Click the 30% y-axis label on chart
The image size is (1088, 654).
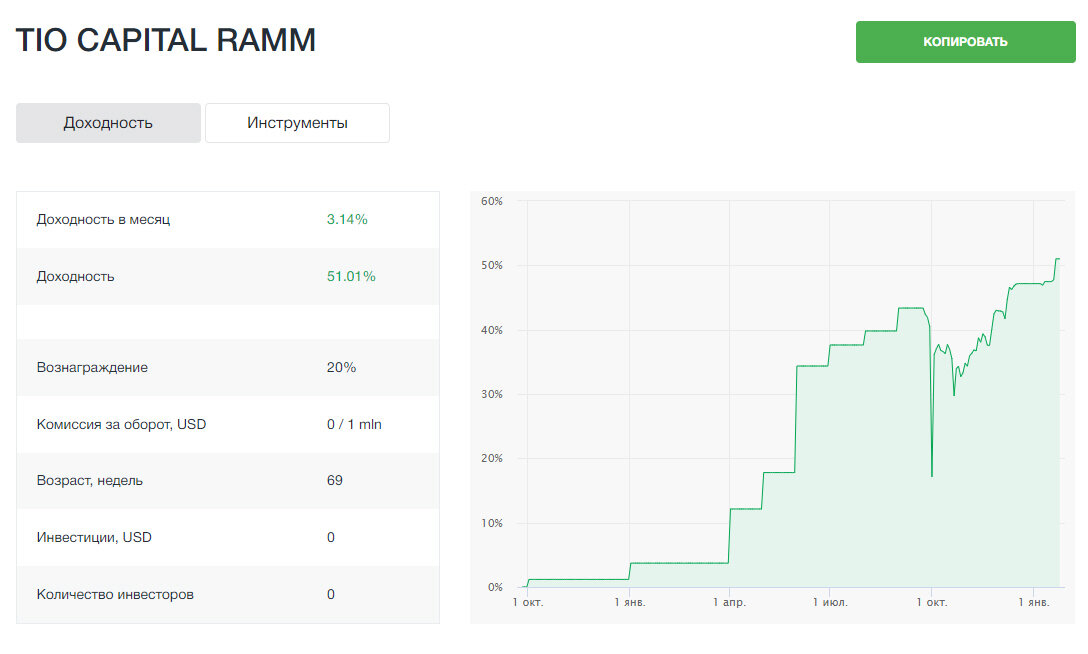click(492, 394)
